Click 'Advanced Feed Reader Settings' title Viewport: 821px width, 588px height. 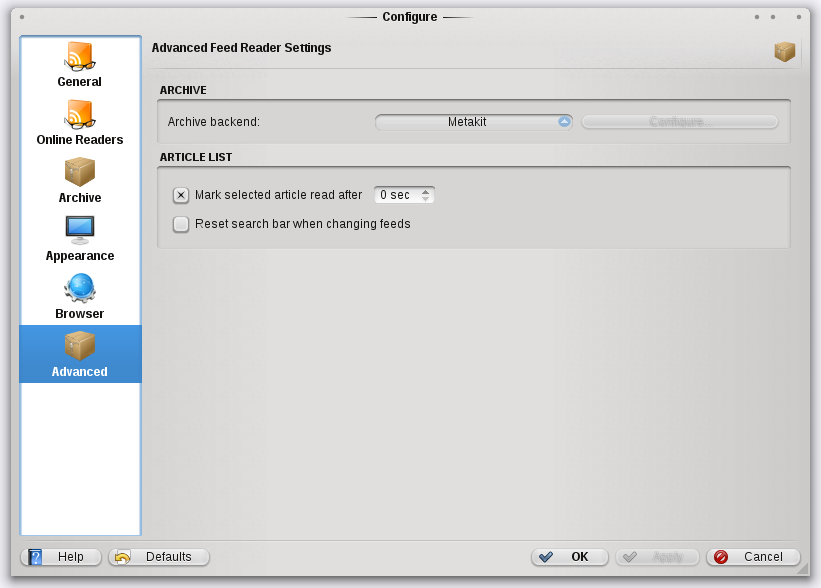241,48
